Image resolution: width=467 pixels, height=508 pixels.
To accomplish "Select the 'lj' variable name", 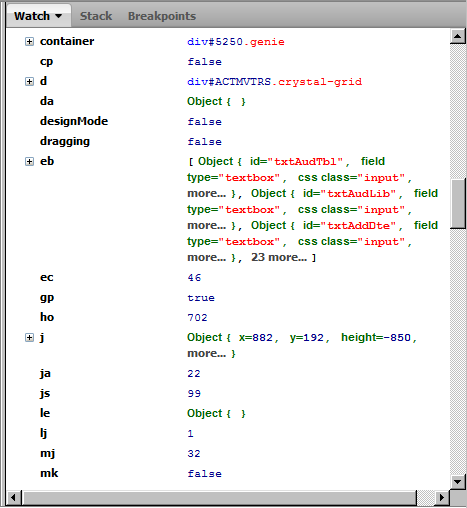I will tap(43, 433).
